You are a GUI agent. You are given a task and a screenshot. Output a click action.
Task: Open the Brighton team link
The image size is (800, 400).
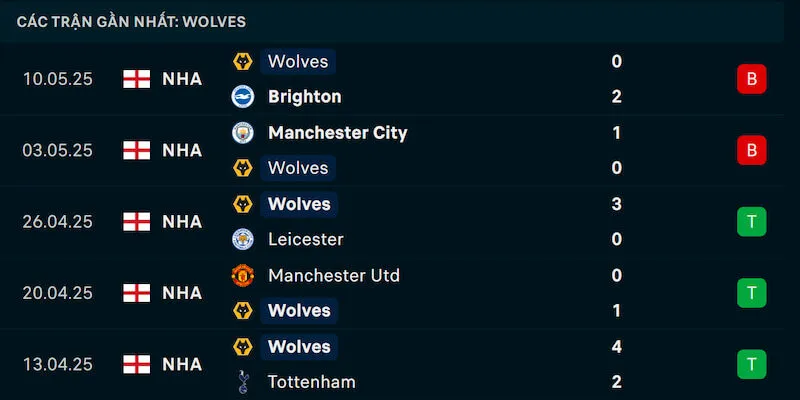coord(304,97)
